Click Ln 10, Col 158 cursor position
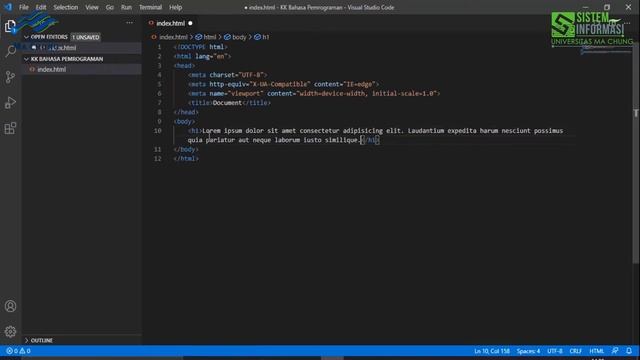 (x=492, y=351)
